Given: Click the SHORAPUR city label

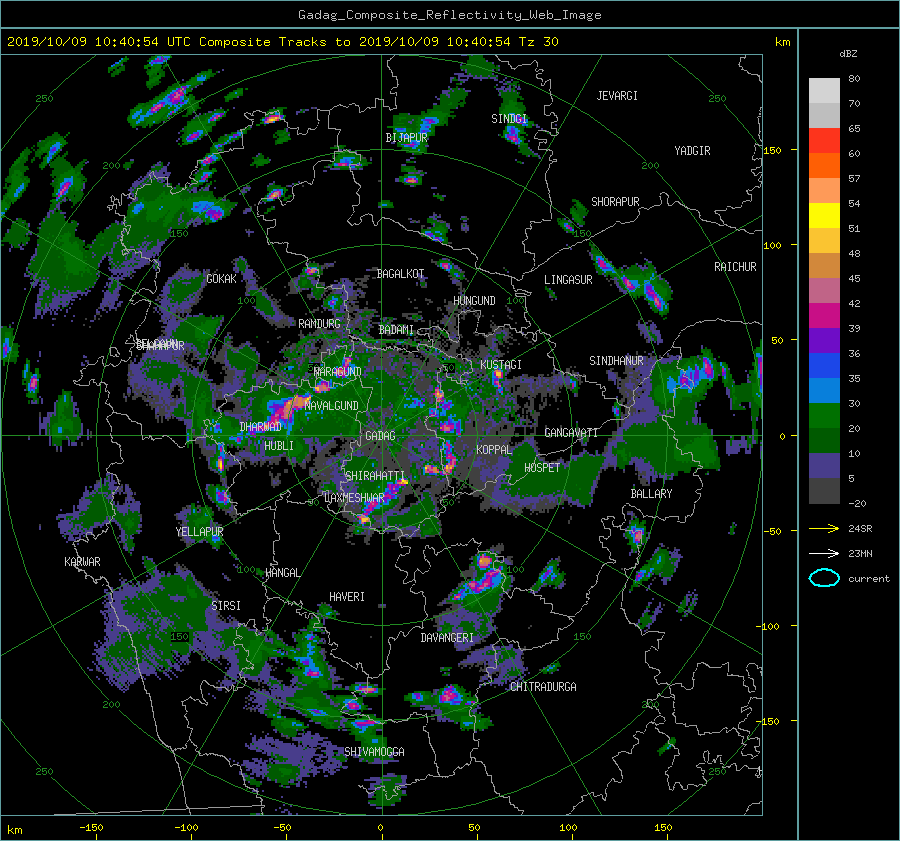Looking at the screenshot, I should click(615, 202).
